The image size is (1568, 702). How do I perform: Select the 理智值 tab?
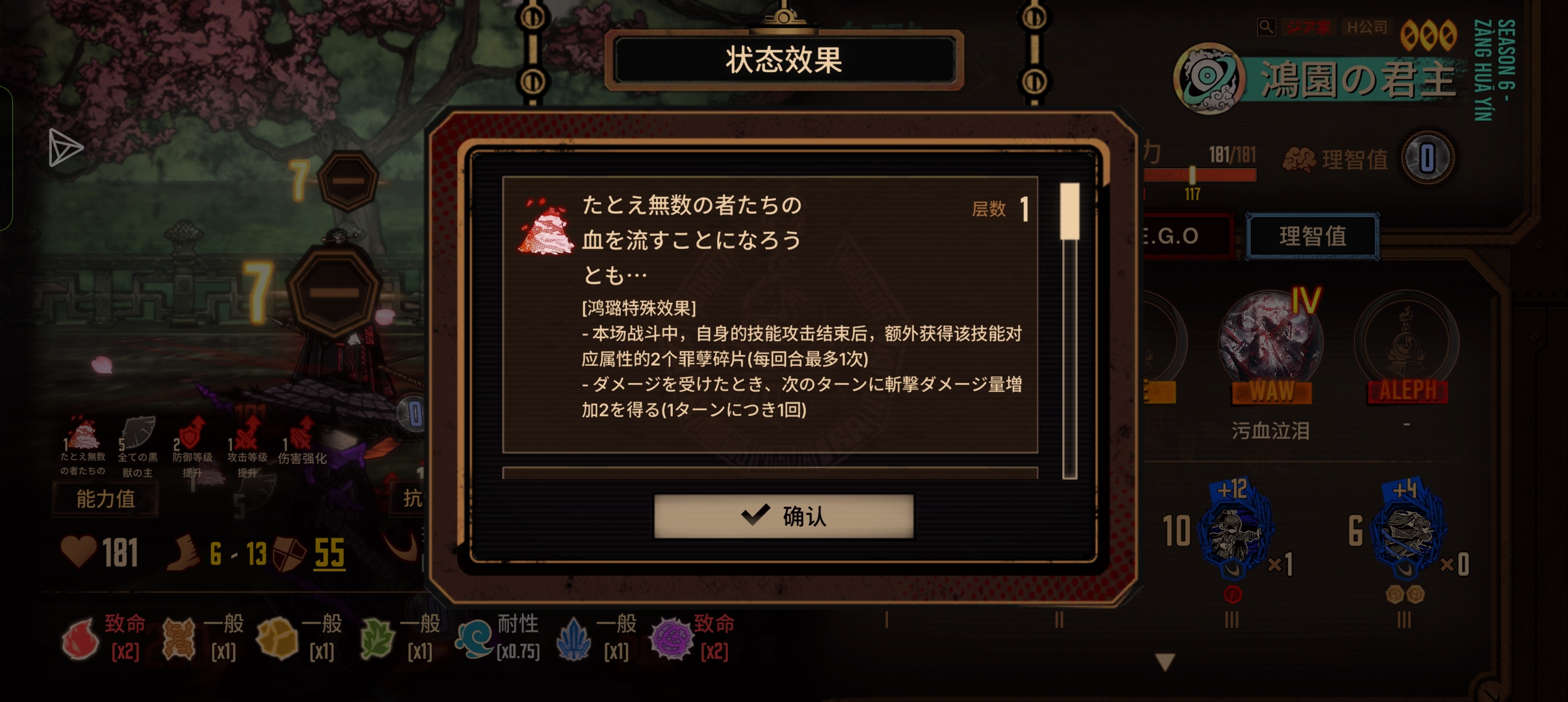point(1313,236)
